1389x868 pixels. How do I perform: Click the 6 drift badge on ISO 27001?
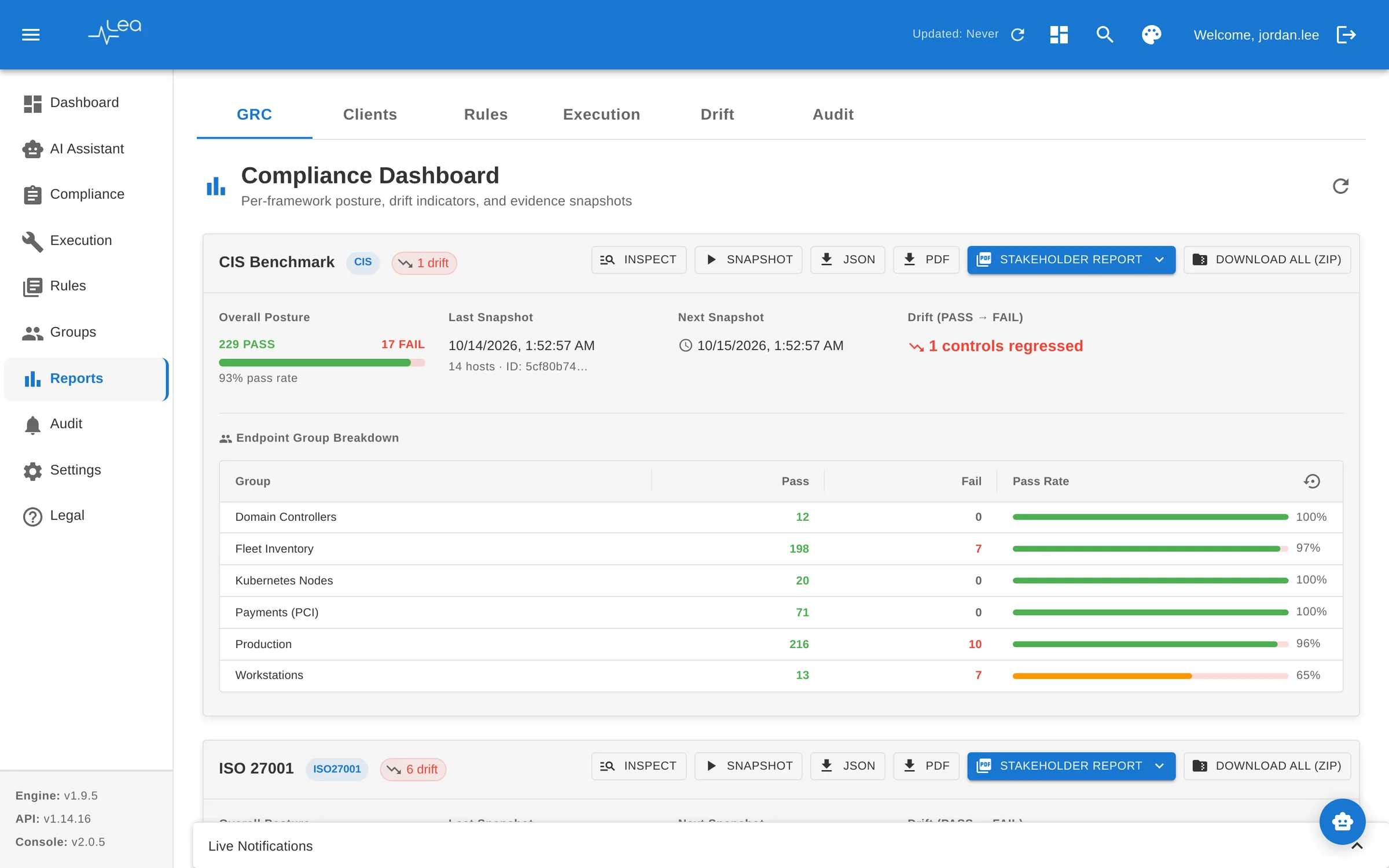(413, 770)
